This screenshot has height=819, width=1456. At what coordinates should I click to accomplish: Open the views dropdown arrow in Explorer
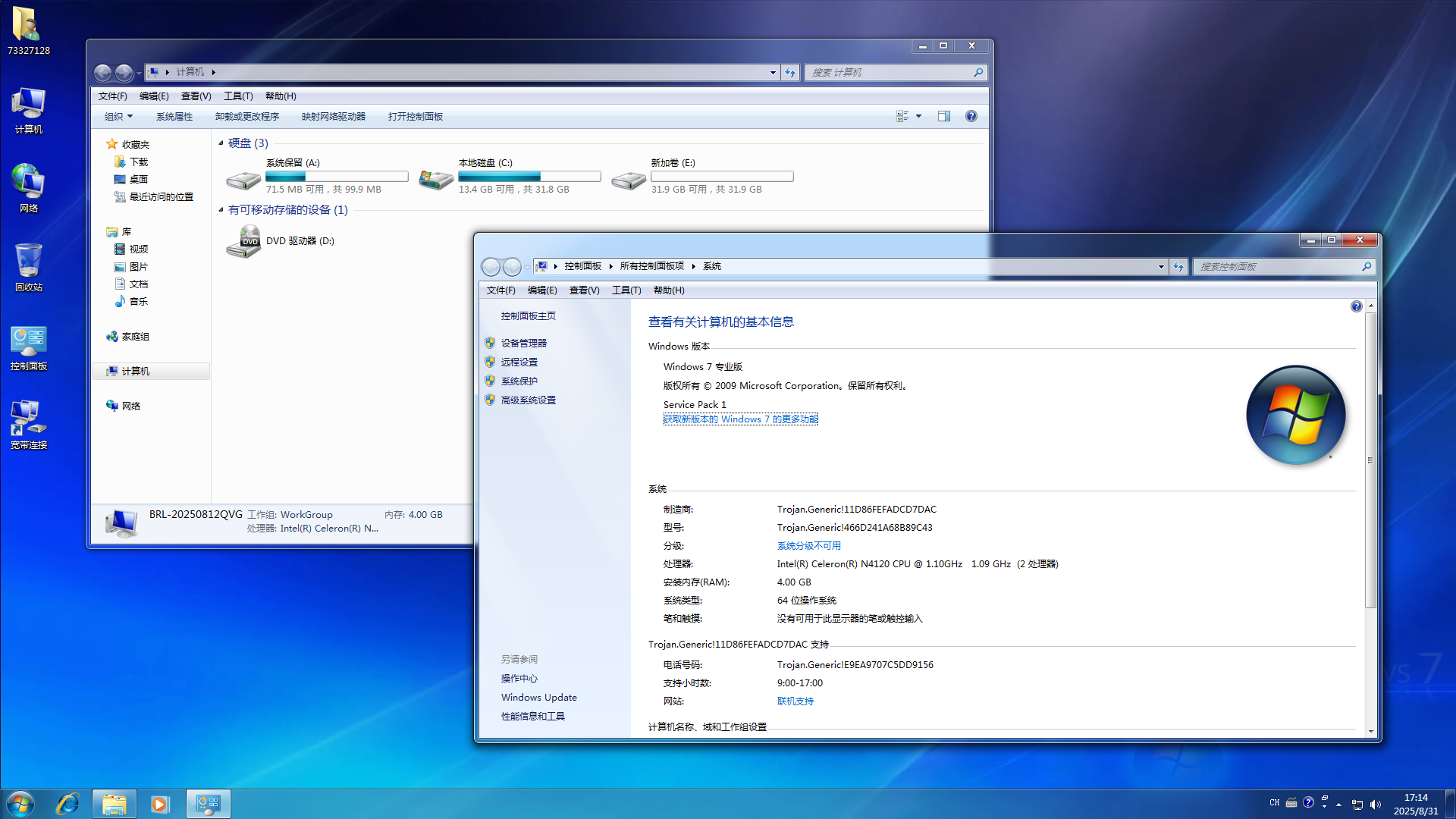918,115
